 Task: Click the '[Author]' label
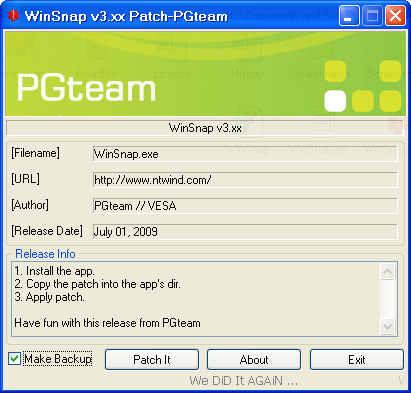tap(30, 205)
